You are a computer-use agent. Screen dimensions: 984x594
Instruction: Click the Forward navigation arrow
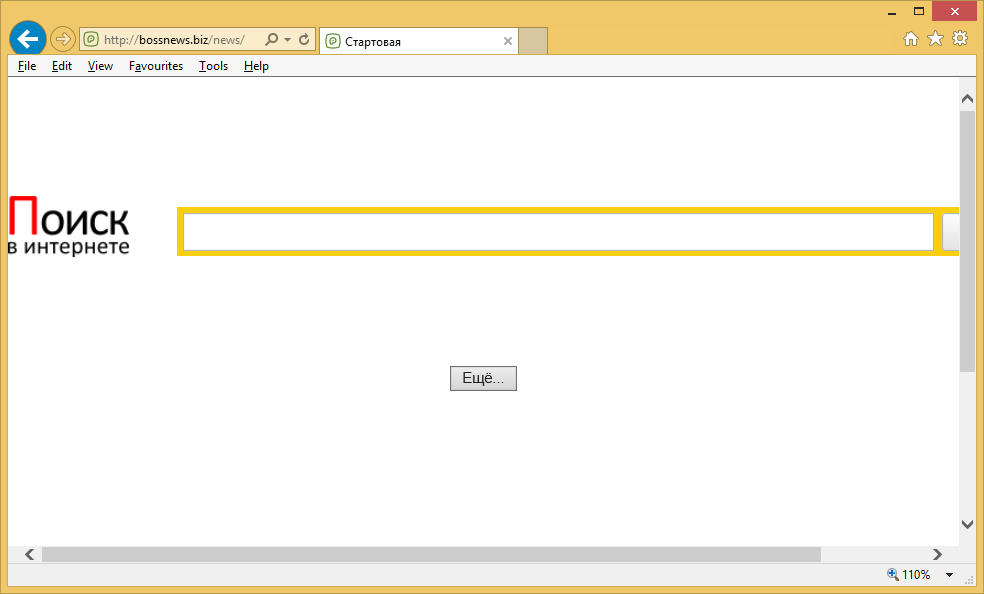click(62, 40)
